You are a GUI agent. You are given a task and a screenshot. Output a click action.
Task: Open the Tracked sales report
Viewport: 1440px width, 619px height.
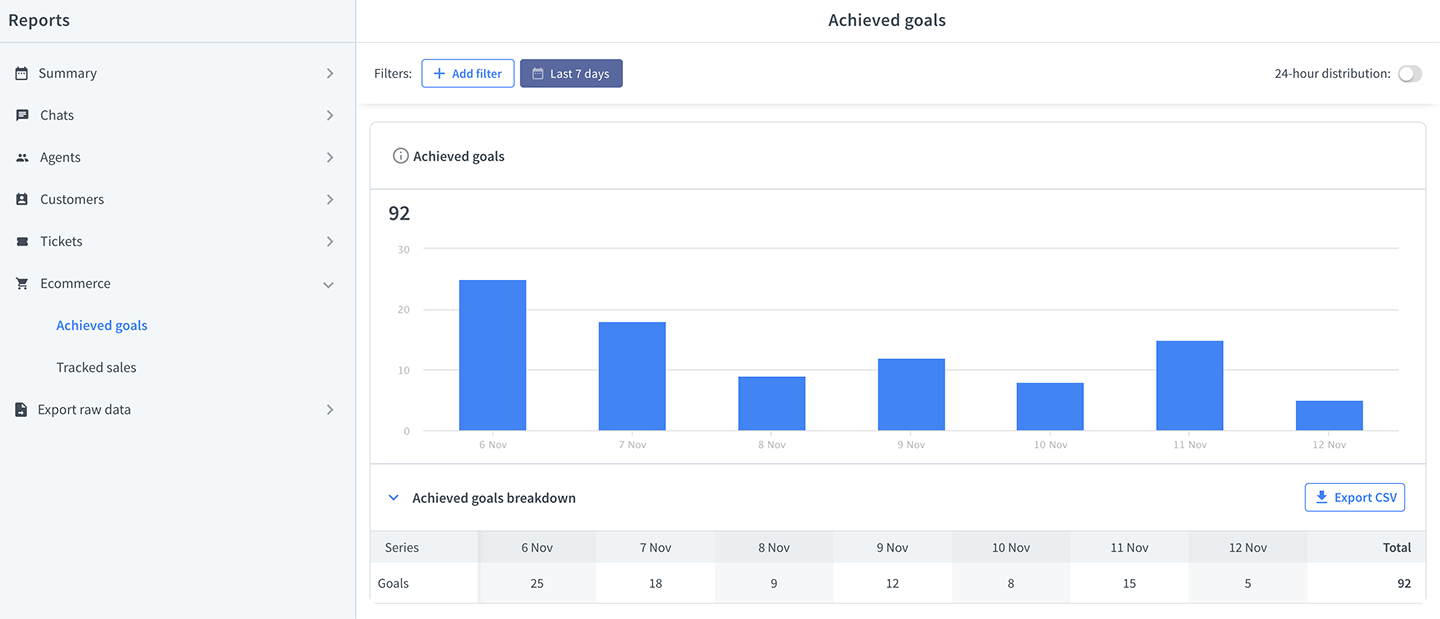(x=96, y=367)
